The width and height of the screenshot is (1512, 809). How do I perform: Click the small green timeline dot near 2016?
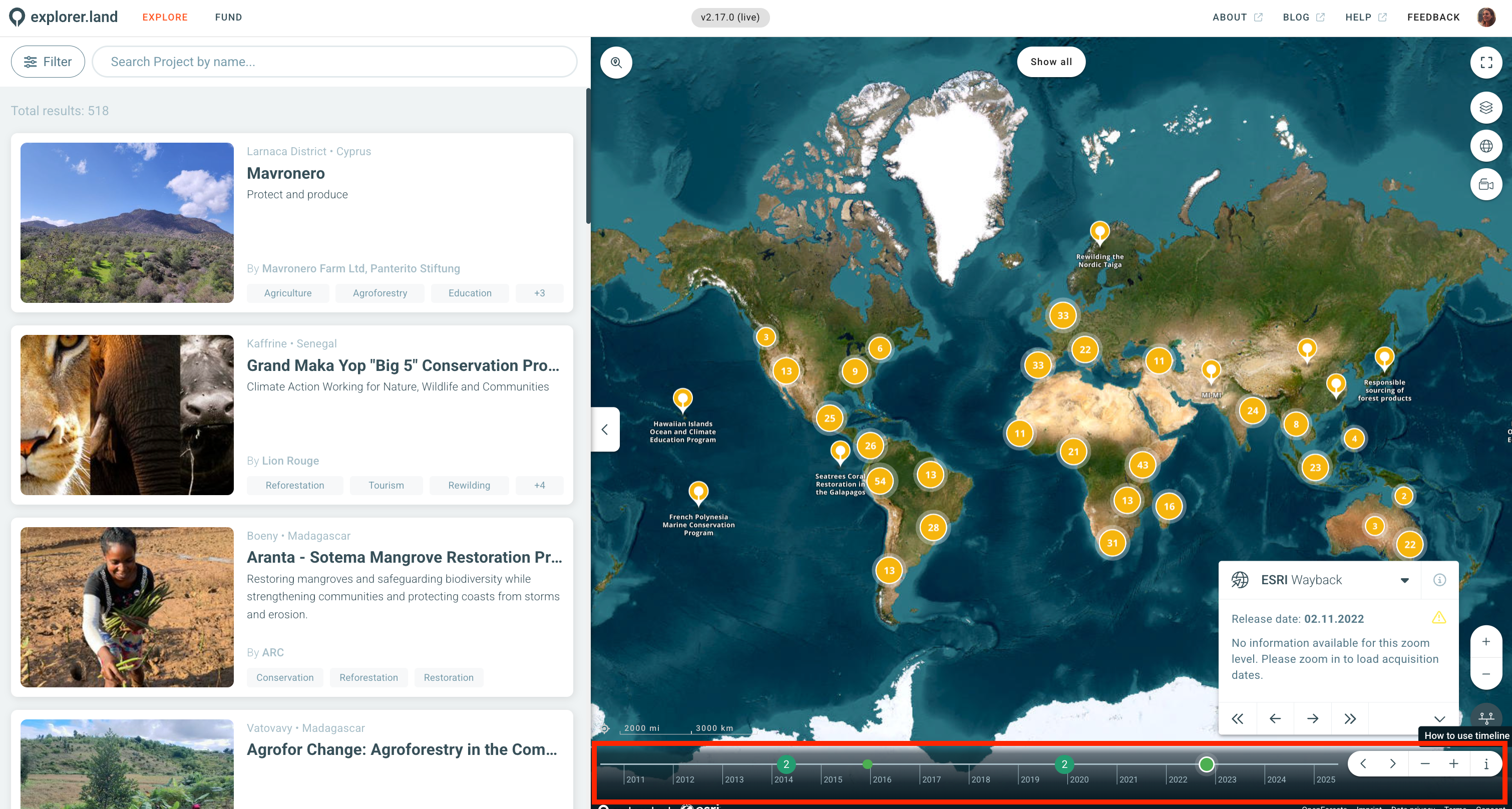click(x=868, y=764)
